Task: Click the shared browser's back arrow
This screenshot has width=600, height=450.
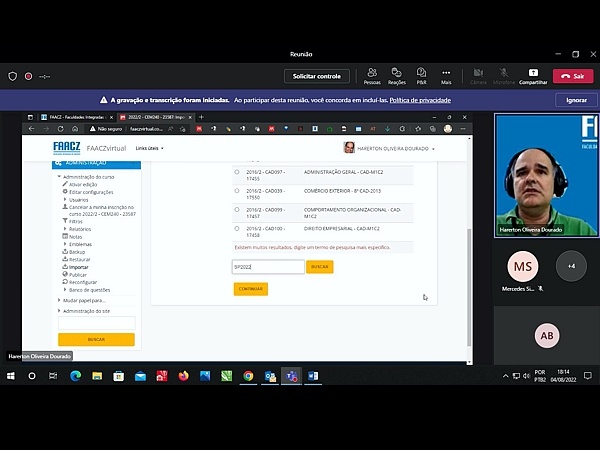Action: click(31, 129)
